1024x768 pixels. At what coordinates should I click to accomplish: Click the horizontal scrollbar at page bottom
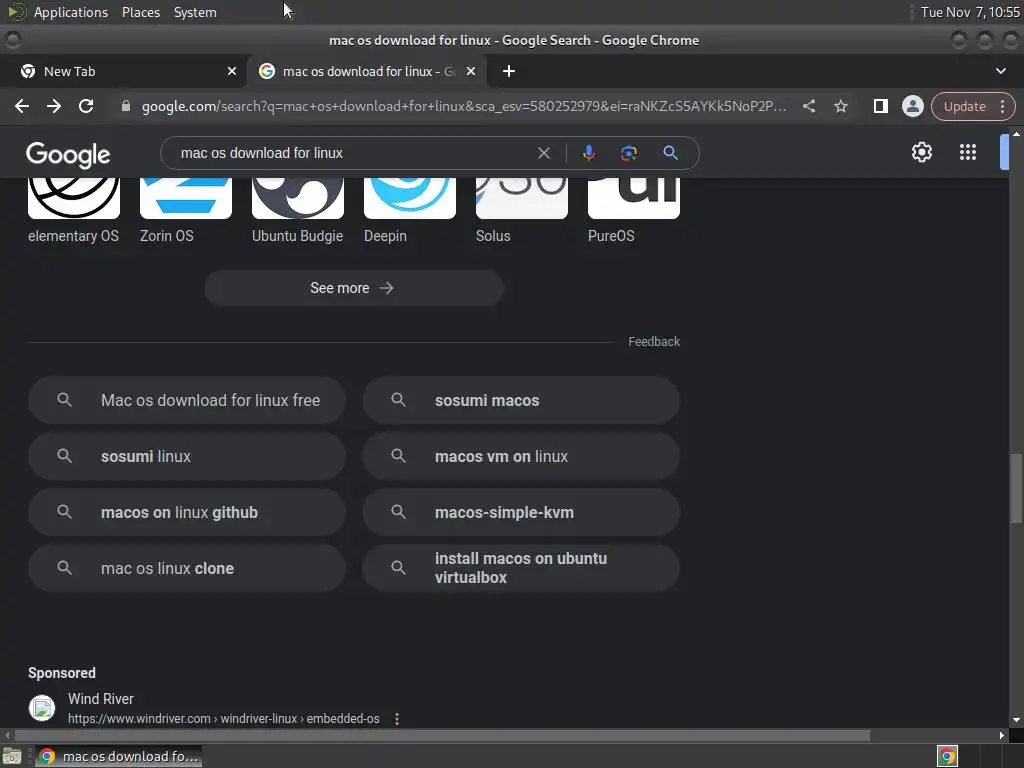pyautogui.click(x=442, y=736)
